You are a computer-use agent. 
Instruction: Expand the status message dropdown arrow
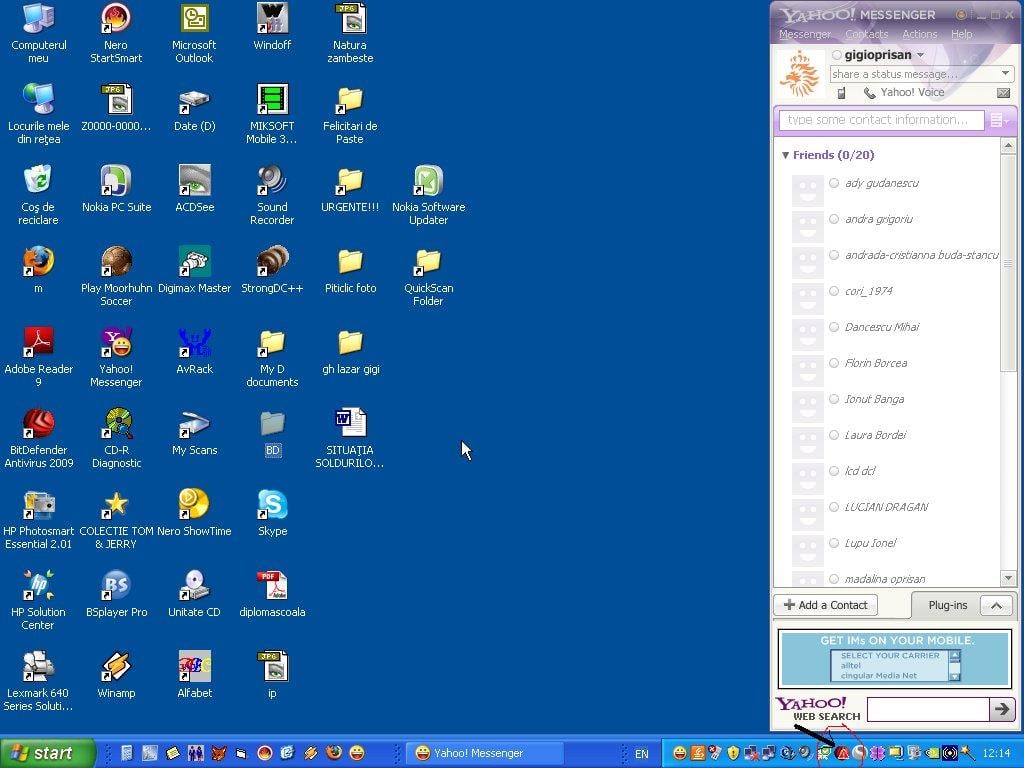pyautogui.click(x=1005, y=74)
